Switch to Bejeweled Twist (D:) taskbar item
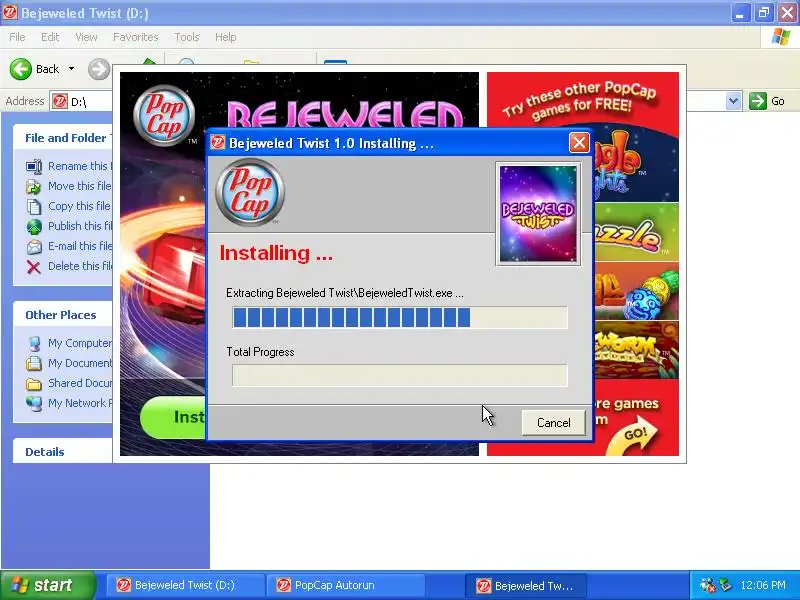This screenshot has width=800, height=600. 185,585
